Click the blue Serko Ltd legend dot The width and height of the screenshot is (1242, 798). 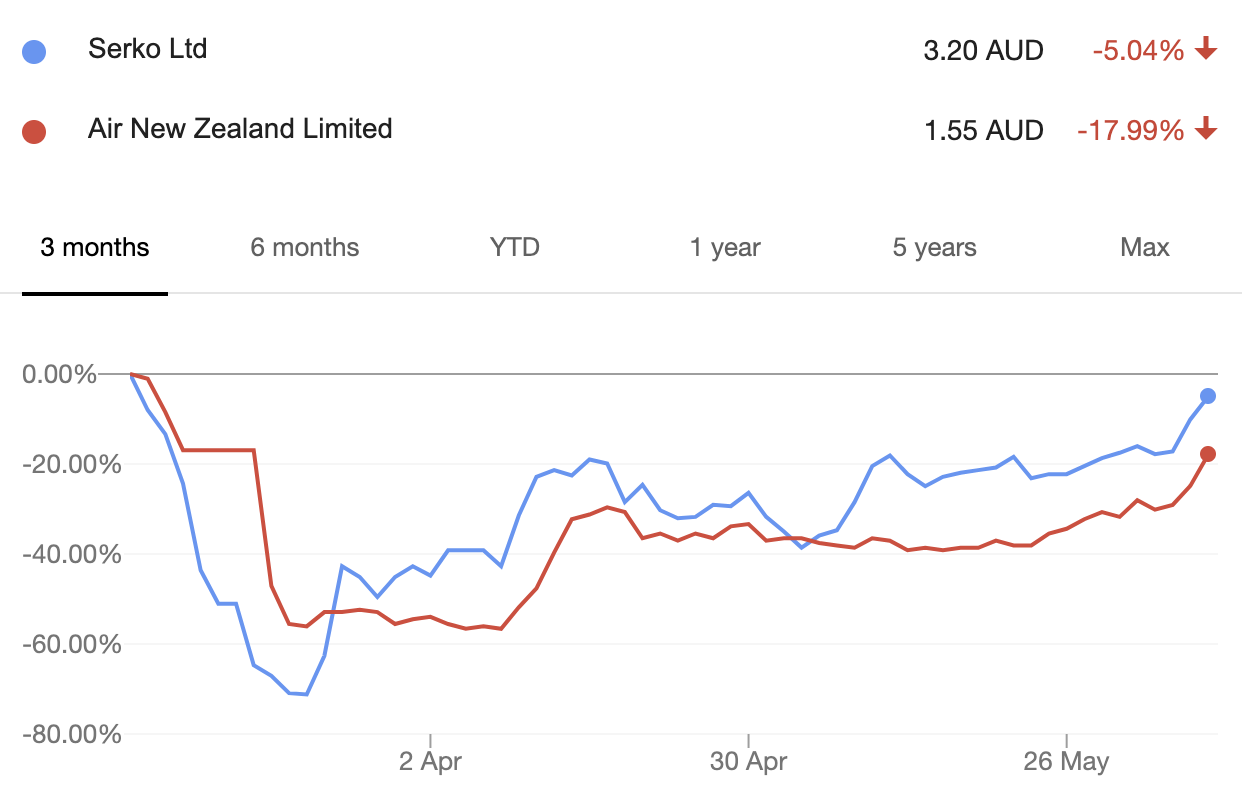34,52
